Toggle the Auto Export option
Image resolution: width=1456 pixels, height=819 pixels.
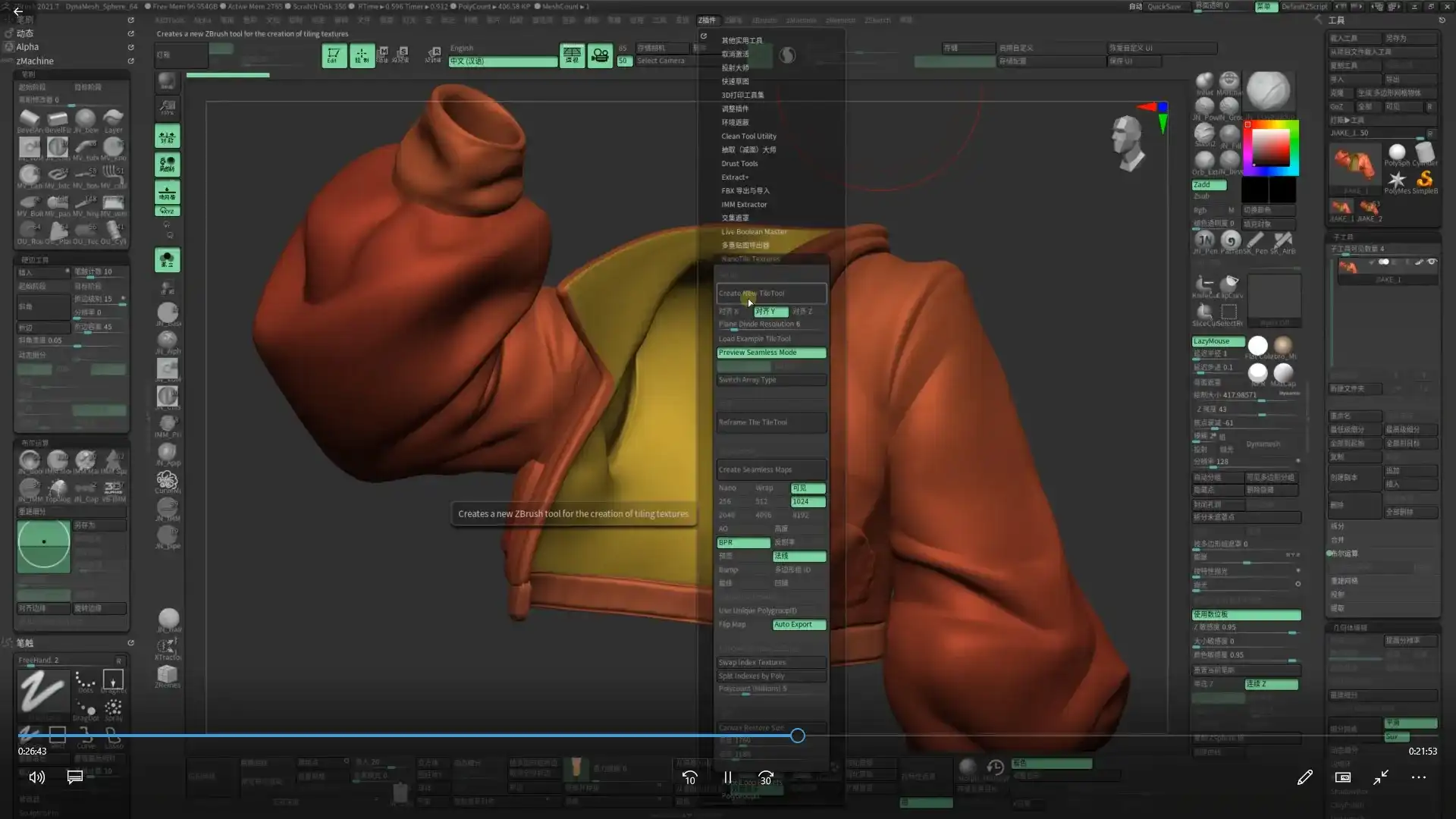pos(799,625)
